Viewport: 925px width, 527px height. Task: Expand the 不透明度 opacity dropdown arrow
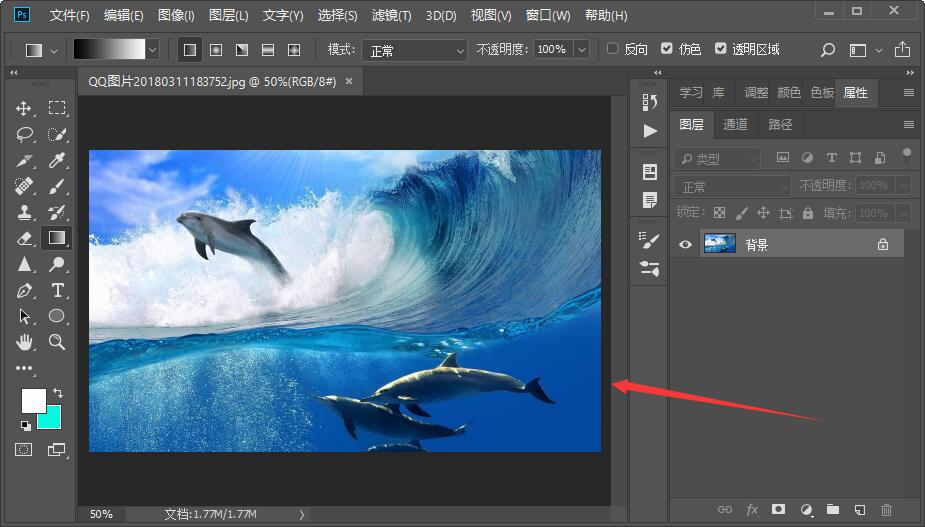pyautogui.click(x=582, y=50)
